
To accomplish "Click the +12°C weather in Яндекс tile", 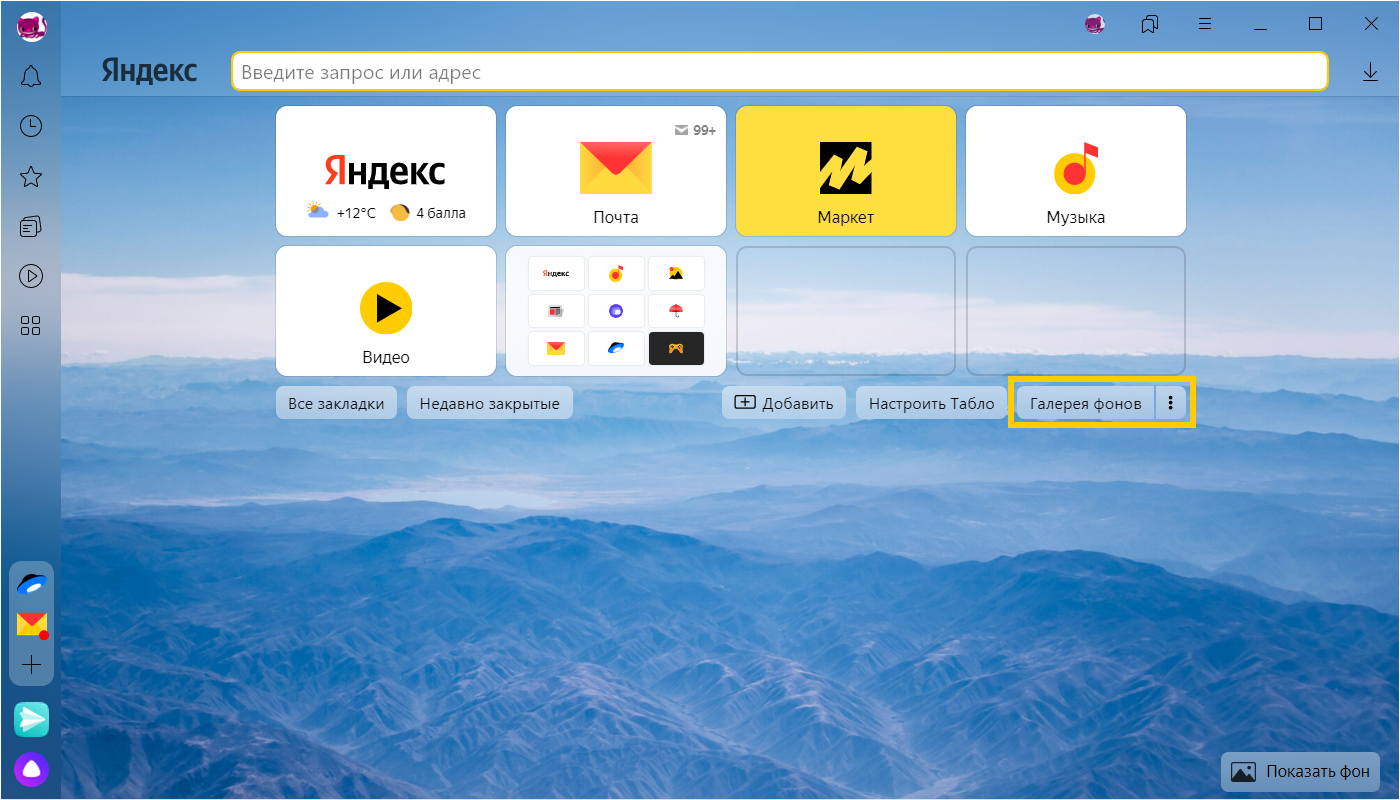I will [342, 213].
